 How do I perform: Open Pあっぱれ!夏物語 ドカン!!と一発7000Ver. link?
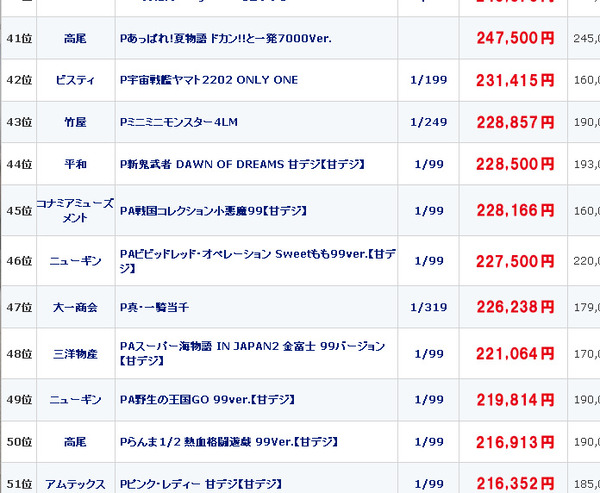pyautogui.click(x=225, y=38)
